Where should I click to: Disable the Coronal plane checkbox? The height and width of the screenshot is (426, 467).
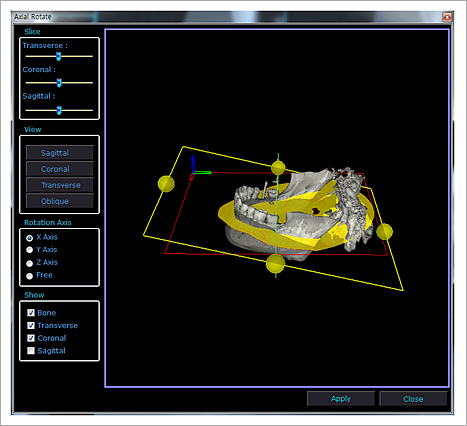tap(31, 338)
